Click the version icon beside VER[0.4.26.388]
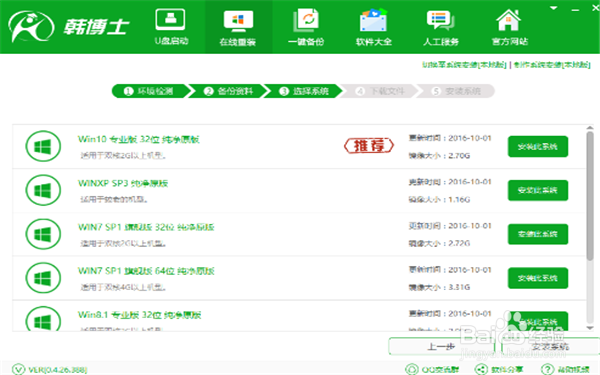 click(x=18, y=369)
